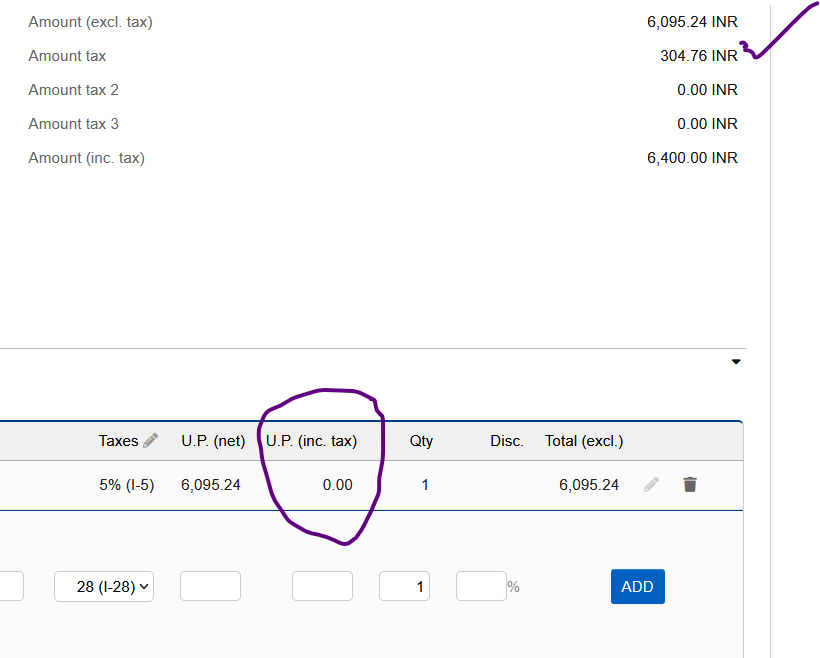Click the Qty column header
This screenshot has width=820, height=658.
click(x=421, y=440)
